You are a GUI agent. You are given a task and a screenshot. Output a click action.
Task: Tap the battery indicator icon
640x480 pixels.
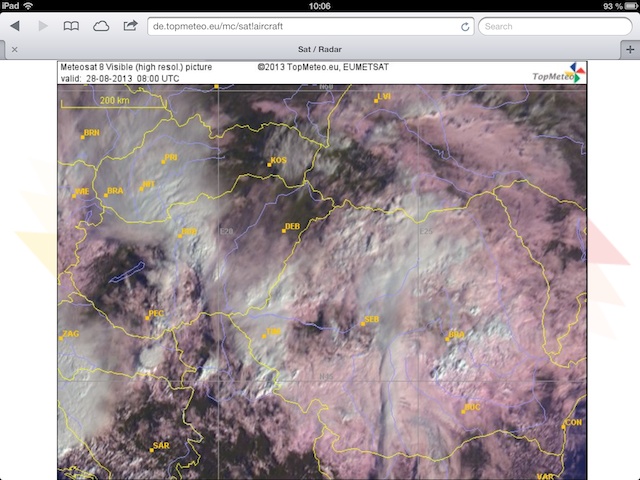(631, 6)
